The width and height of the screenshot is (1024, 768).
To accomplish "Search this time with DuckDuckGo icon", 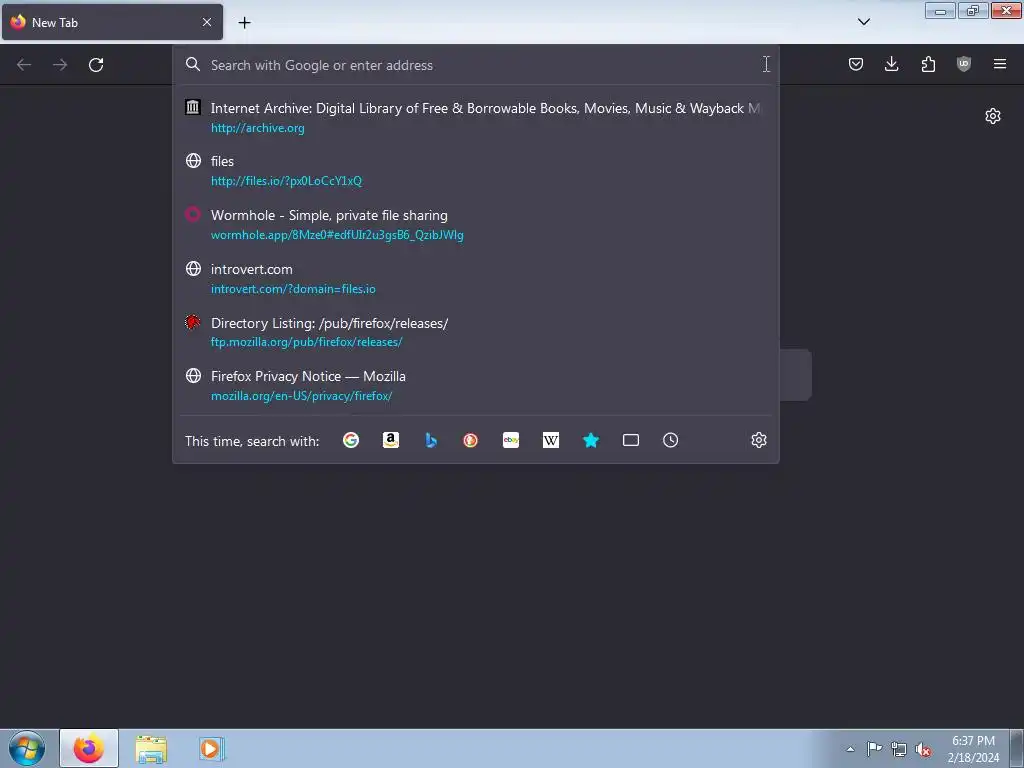I will pyautogui.click(x=470, y=440).
